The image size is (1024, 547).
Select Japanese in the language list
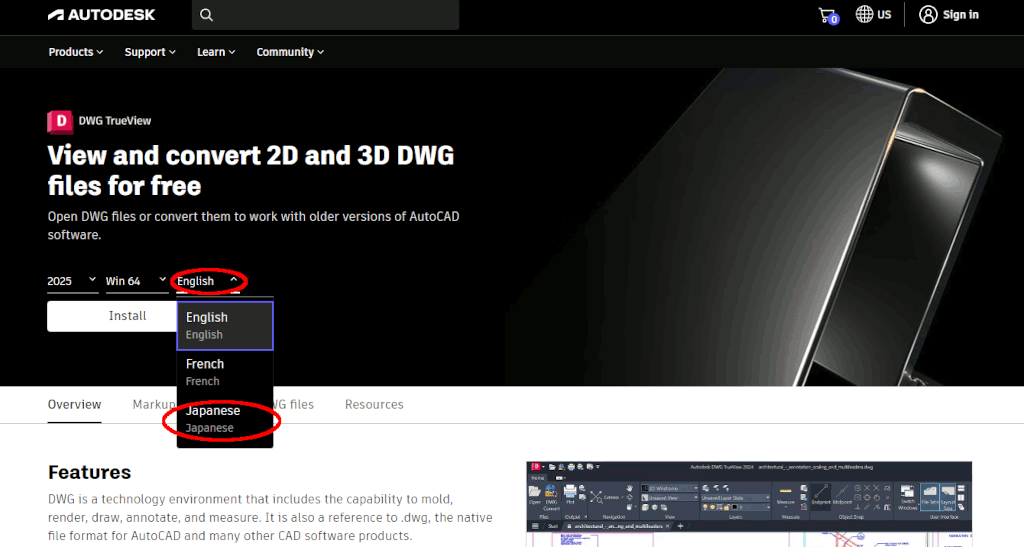[225, 419]
